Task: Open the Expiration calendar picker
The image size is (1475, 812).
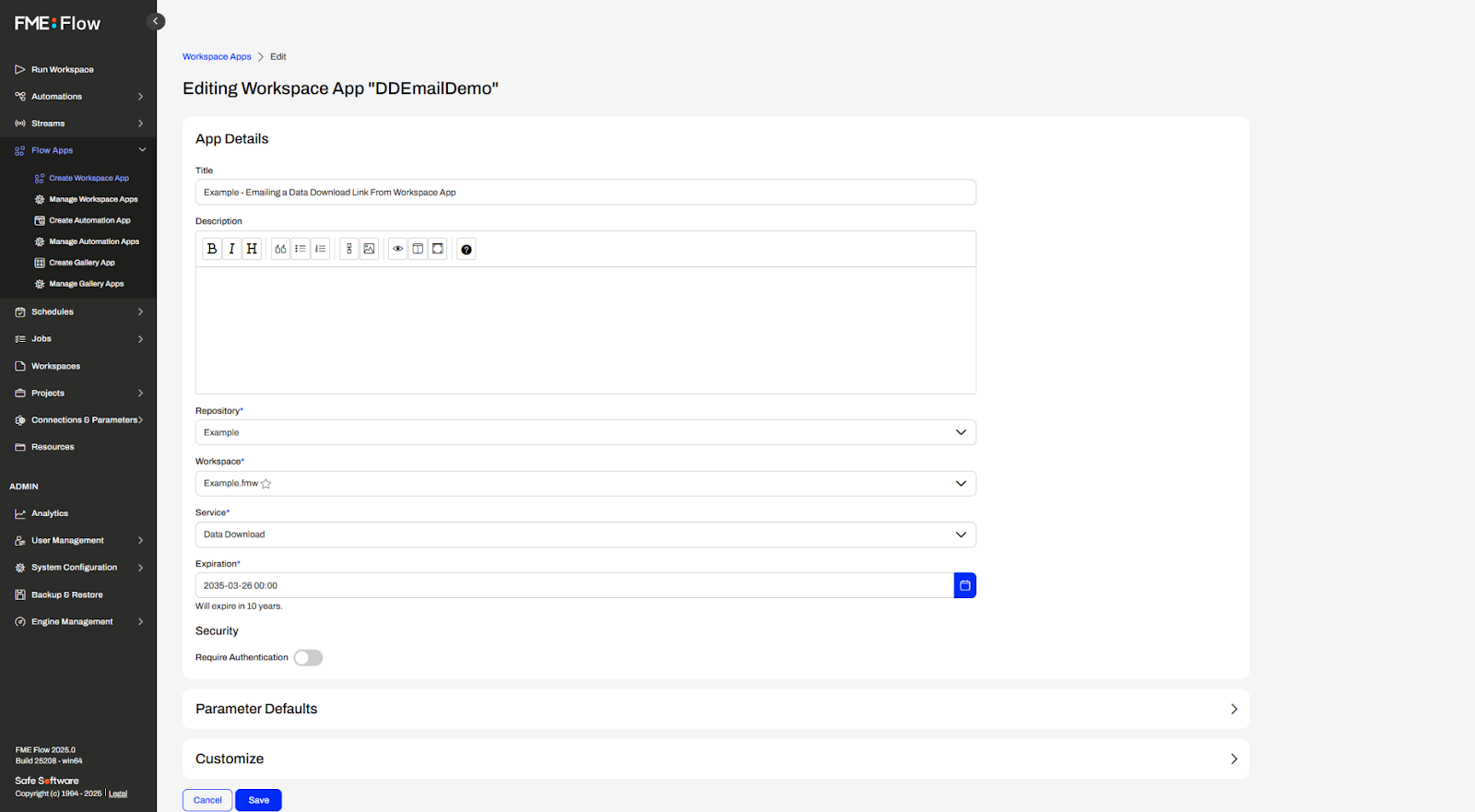Action: [x=965, y=585]
